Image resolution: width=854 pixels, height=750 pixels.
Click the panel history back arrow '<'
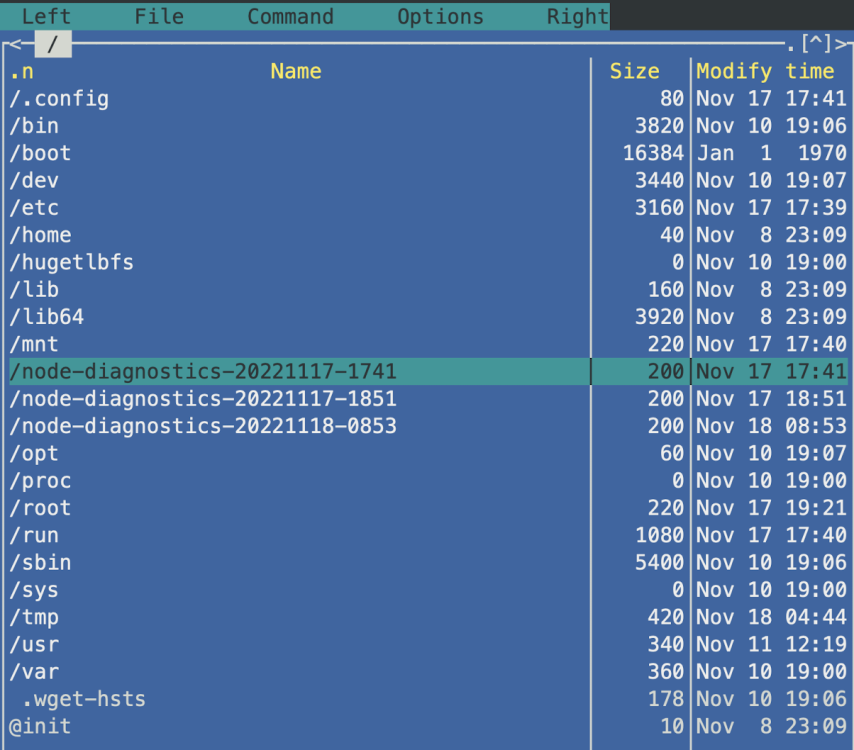tap(15, 44)
